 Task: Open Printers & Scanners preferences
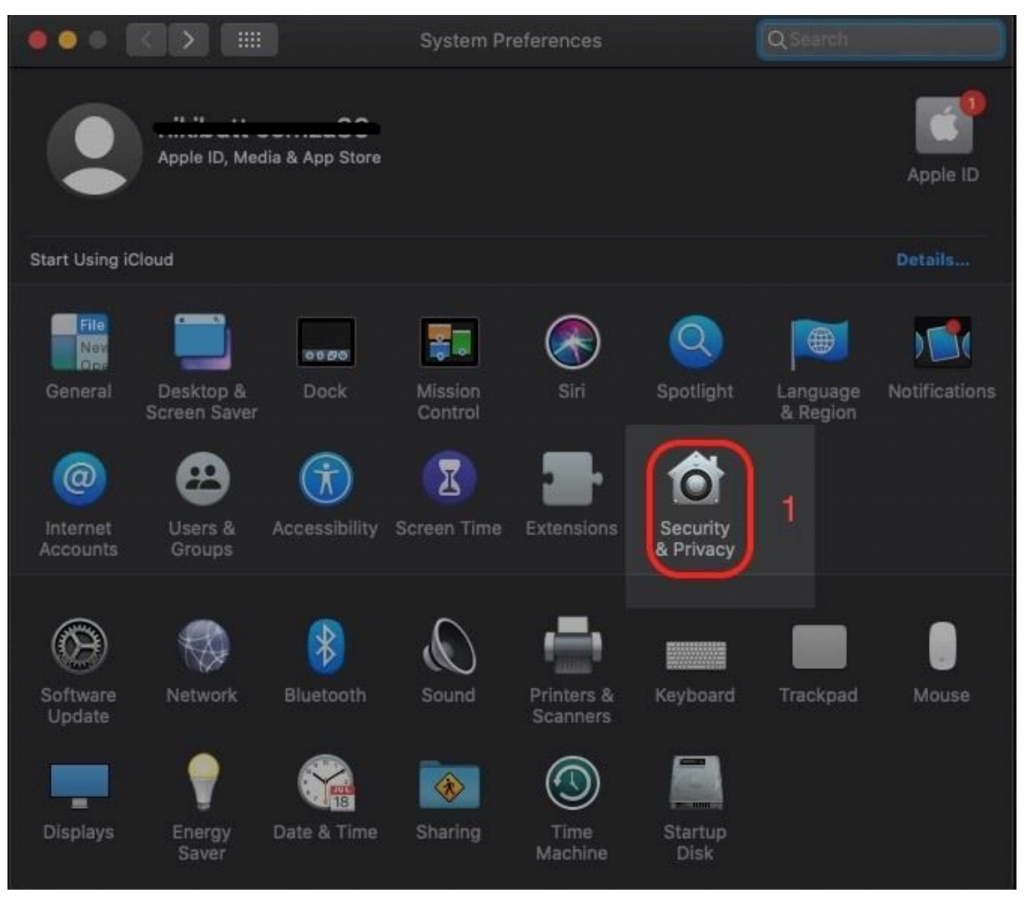click(571, 647)
